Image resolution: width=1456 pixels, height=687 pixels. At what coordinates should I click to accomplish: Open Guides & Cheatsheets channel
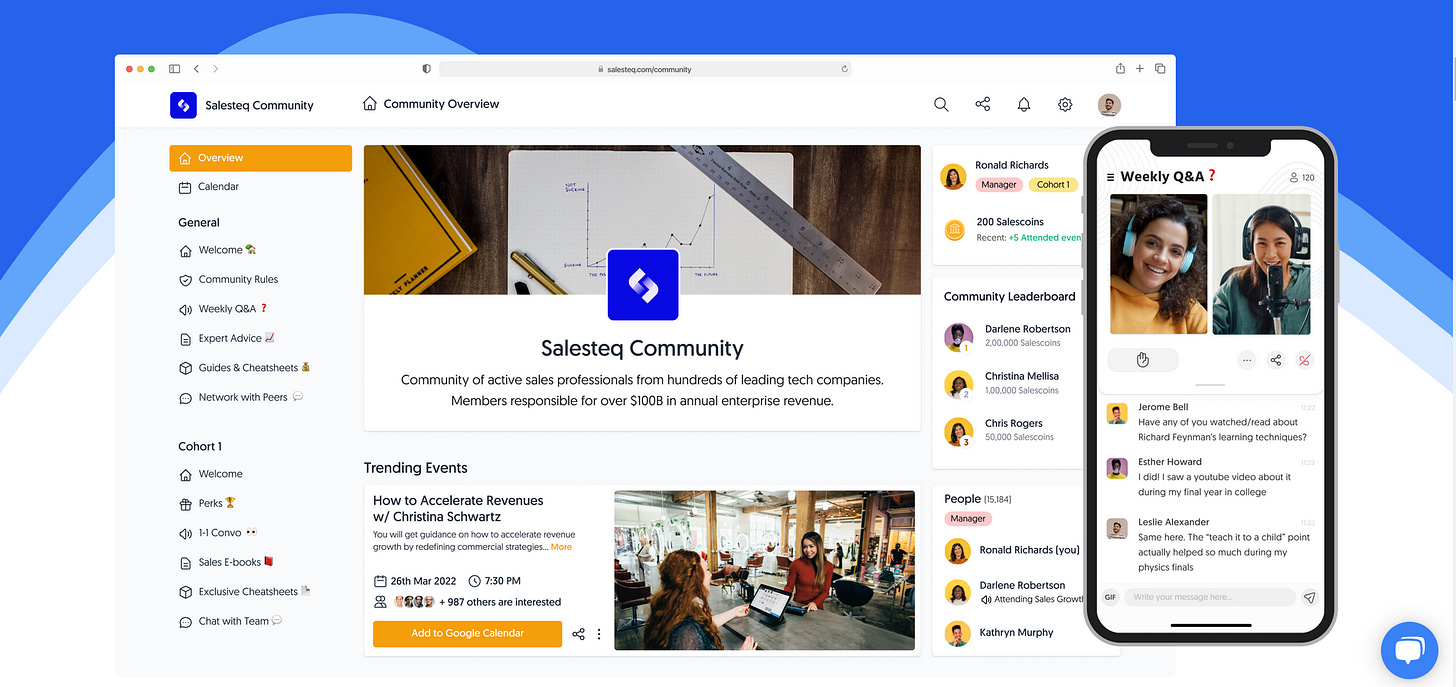click(x=245, y=368)
